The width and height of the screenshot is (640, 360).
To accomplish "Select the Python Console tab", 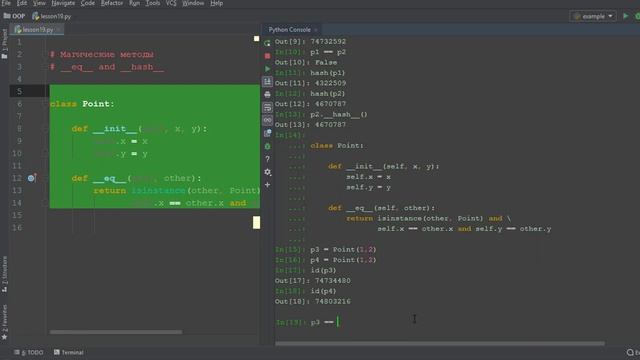I will click(x=289, y=30).
